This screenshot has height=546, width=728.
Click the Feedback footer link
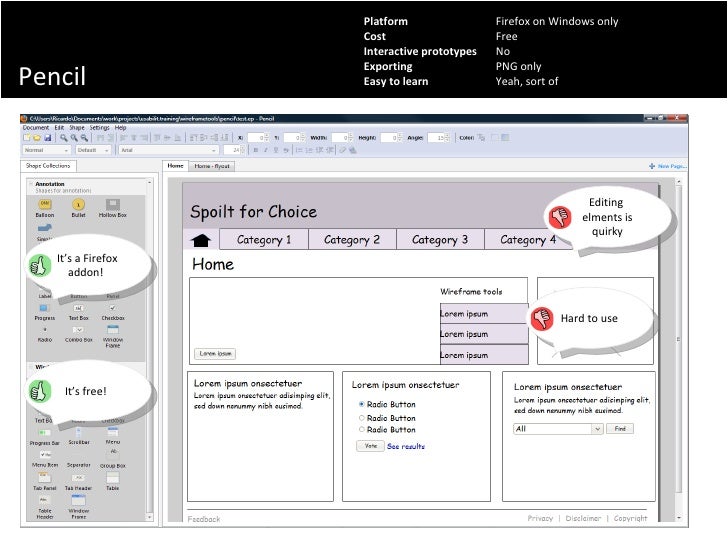pyautogui.click(x=204, y=519)
